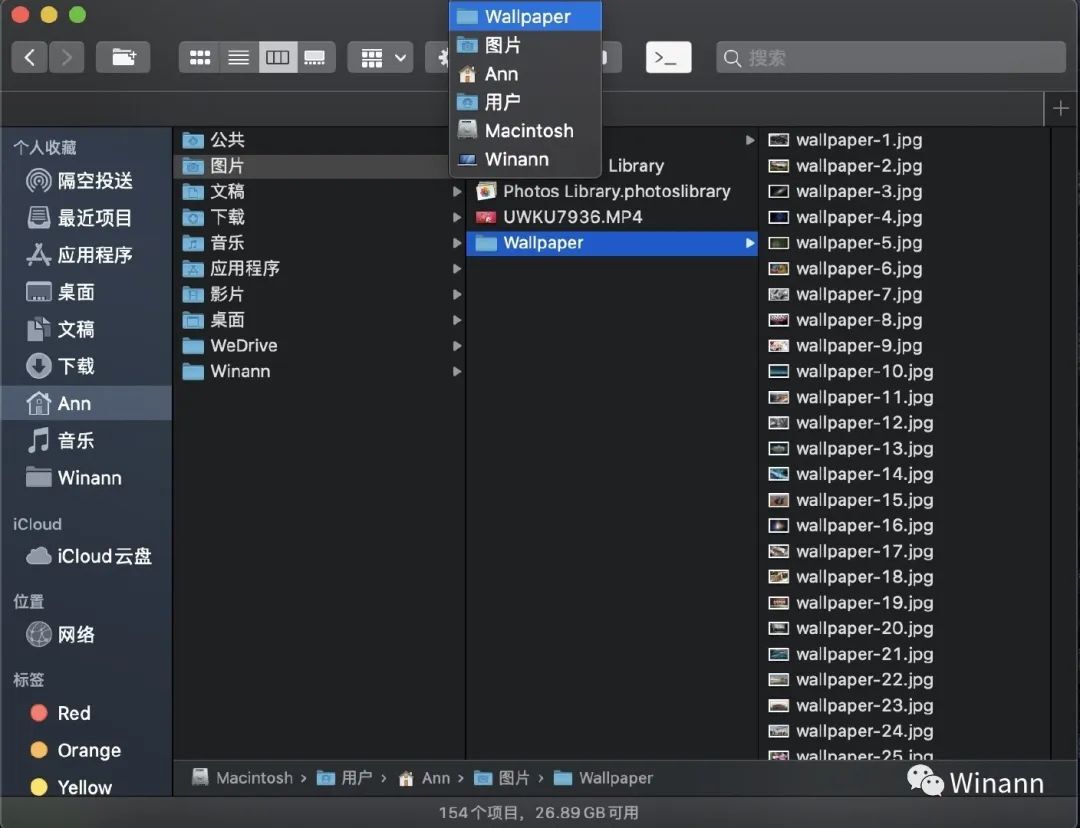Image resolution: width=1080 pixels, height=828 pixels.
Task: Switch to icon view in toolbar
Action: click(200, 57)
